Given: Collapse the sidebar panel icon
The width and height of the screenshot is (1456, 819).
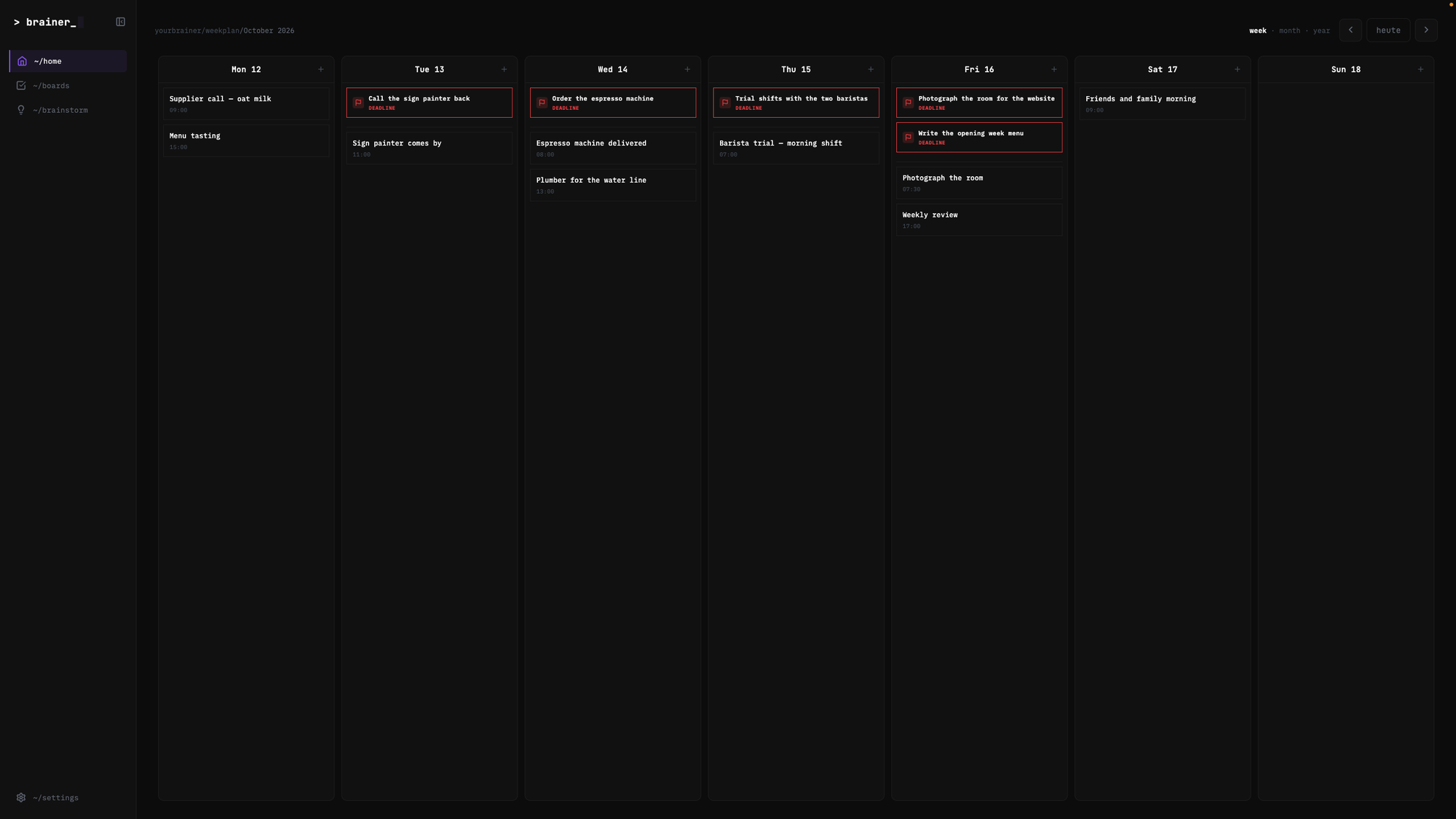Looking at the screenshot, I should click(121, 22).
